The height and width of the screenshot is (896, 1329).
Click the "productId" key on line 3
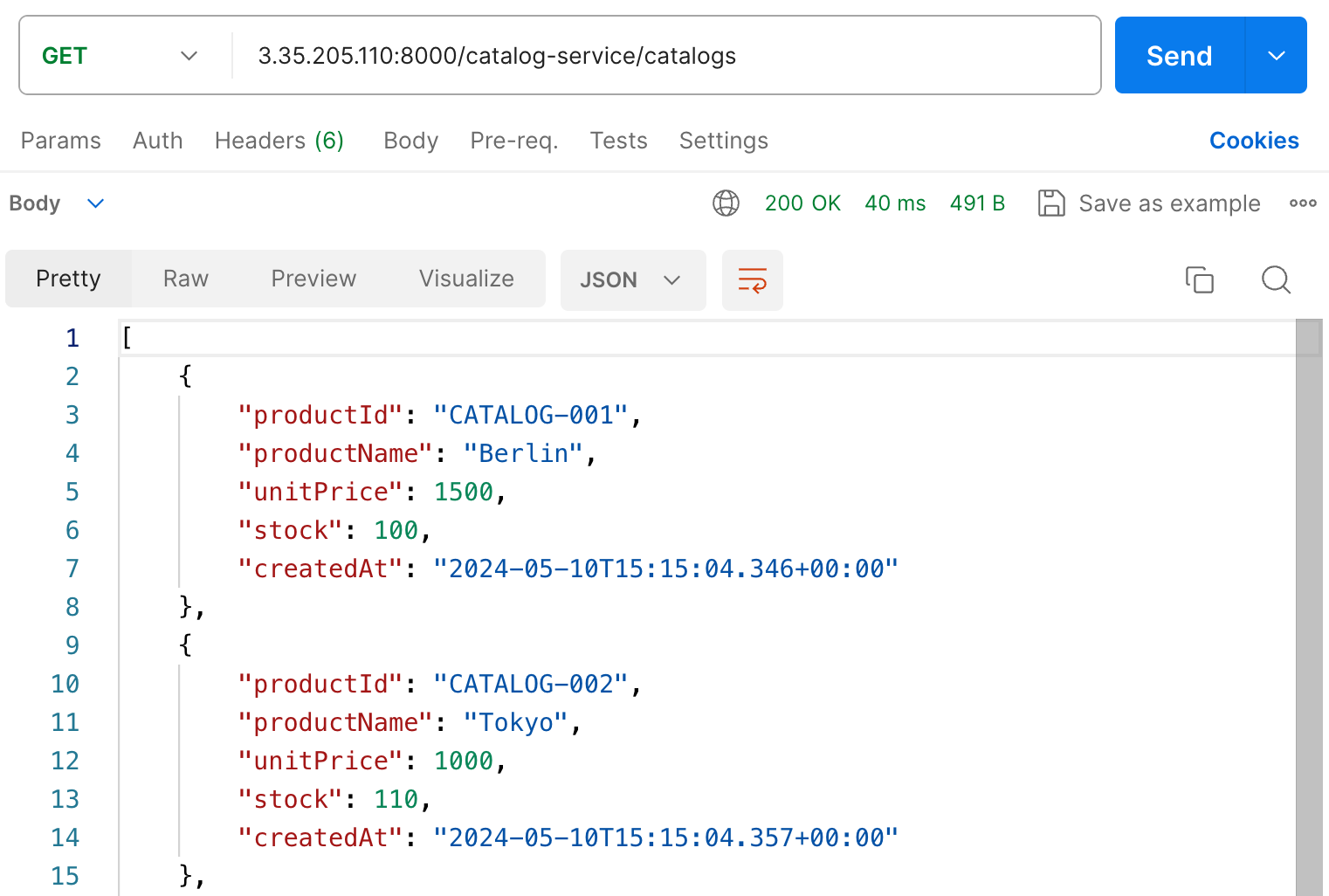320,415
